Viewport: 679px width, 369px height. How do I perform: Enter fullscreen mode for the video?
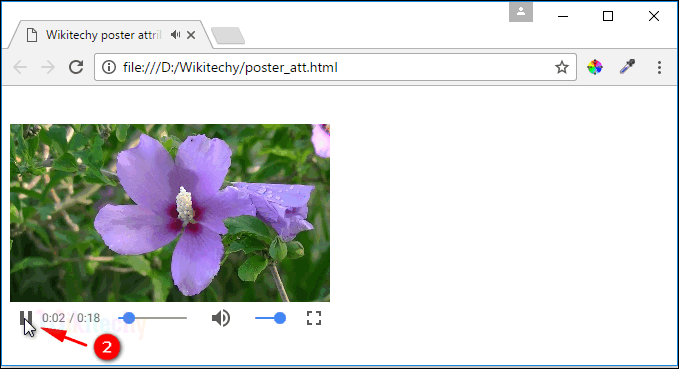point(314,318)
